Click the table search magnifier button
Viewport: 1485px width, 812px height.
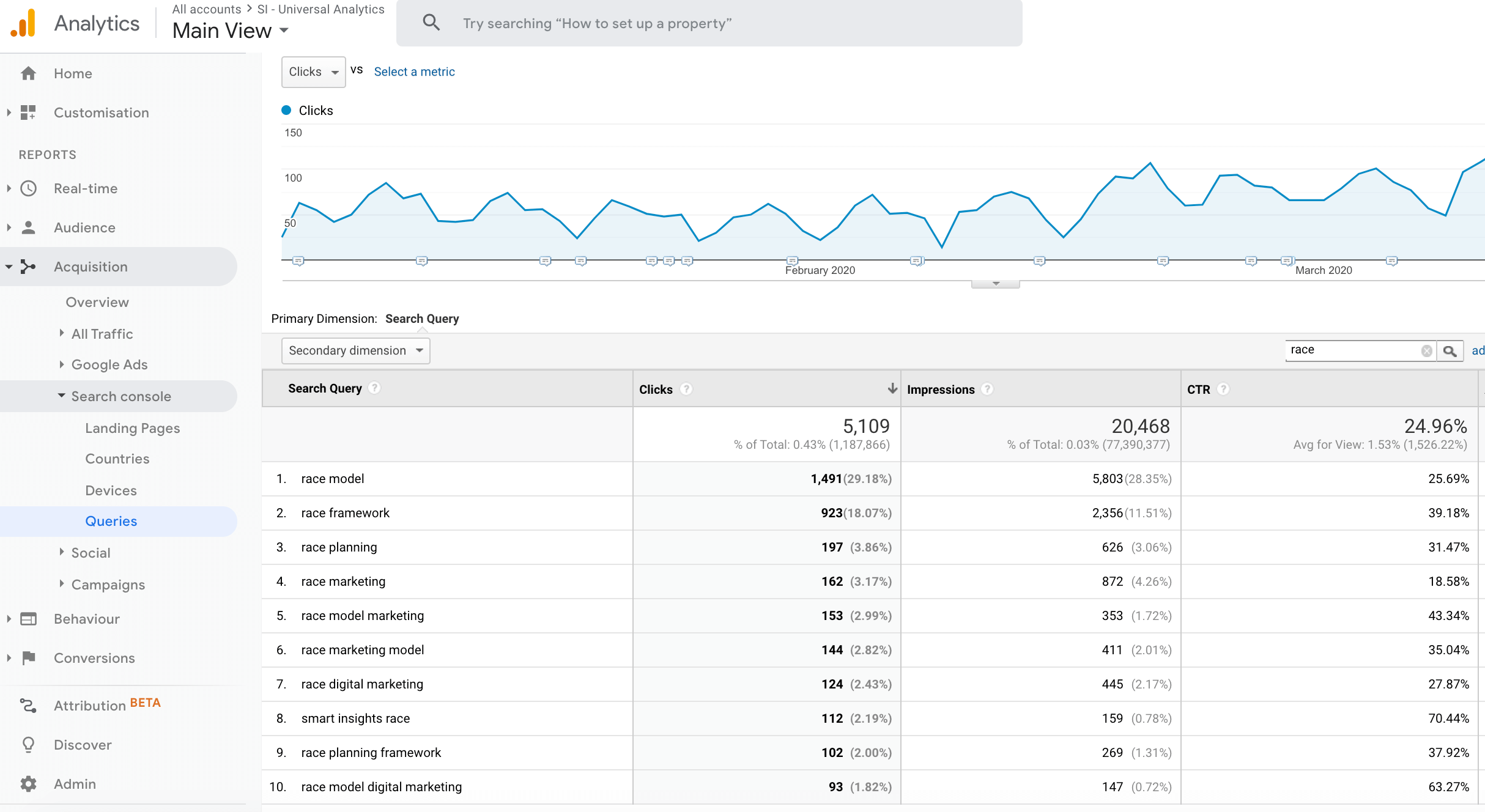(x=1450, y=351)
